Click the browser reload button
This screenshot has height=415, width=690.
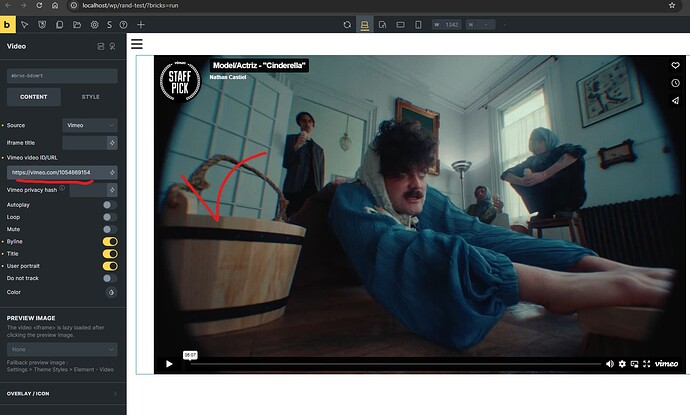point(39,5)
